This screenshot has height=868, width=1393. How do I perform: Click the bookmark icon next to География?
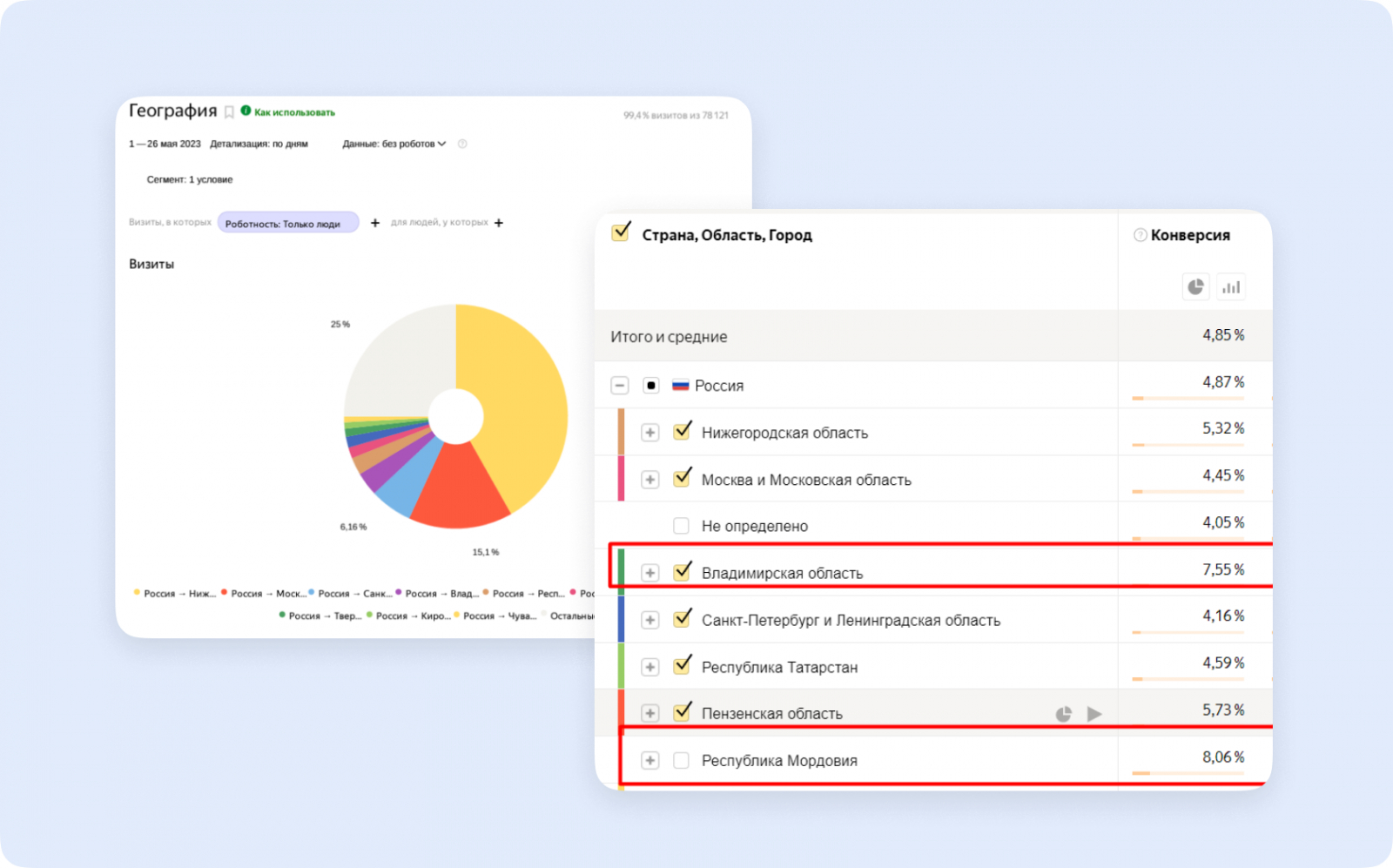pyautogui.click(x=229, y=112)
